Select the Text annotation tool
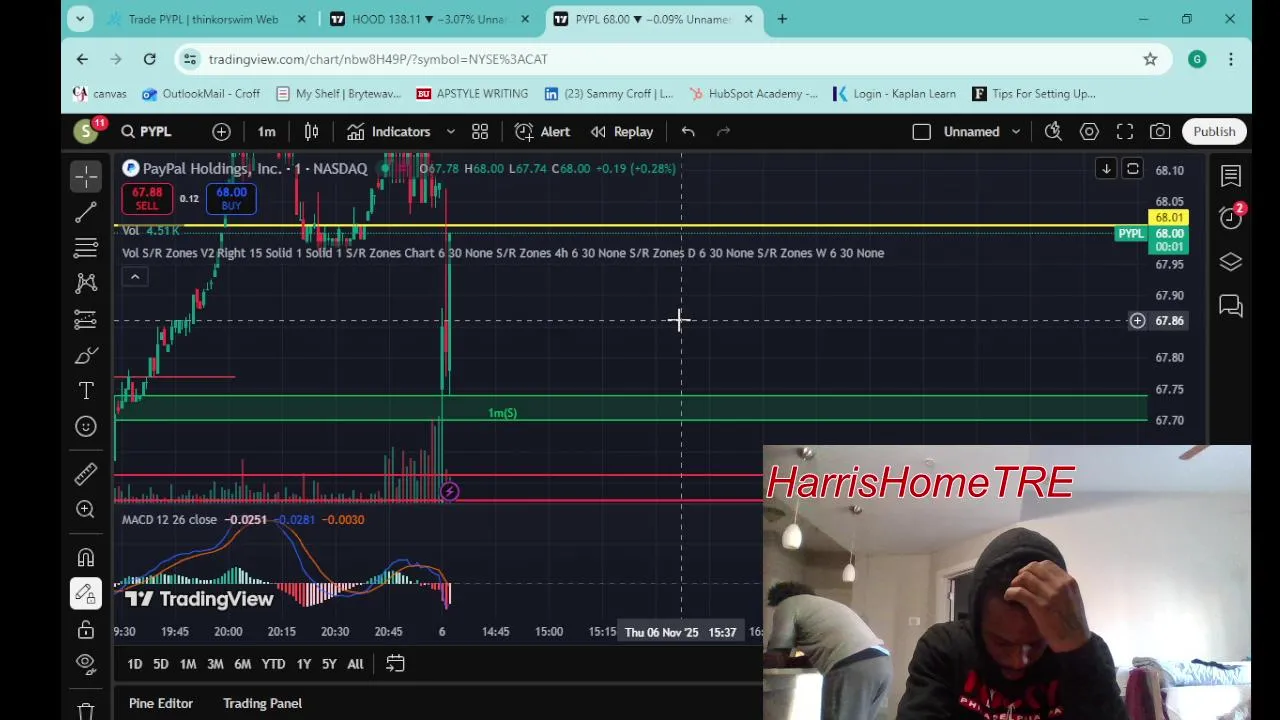This screenshot has height=720, width=1280. pos(86,391)
